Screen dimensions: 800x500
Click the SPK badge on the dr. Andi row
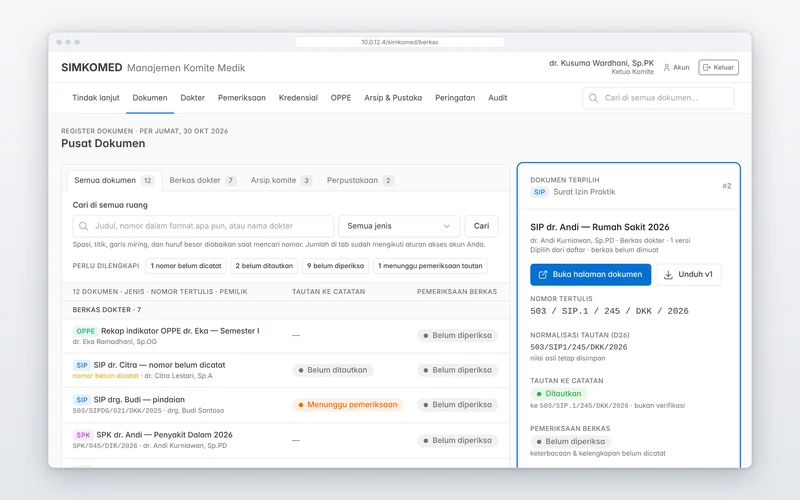83,435
